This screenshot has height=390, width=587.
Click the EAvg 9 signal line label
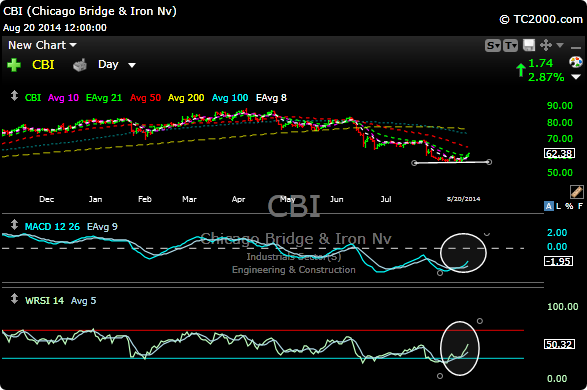click(102, 227)
